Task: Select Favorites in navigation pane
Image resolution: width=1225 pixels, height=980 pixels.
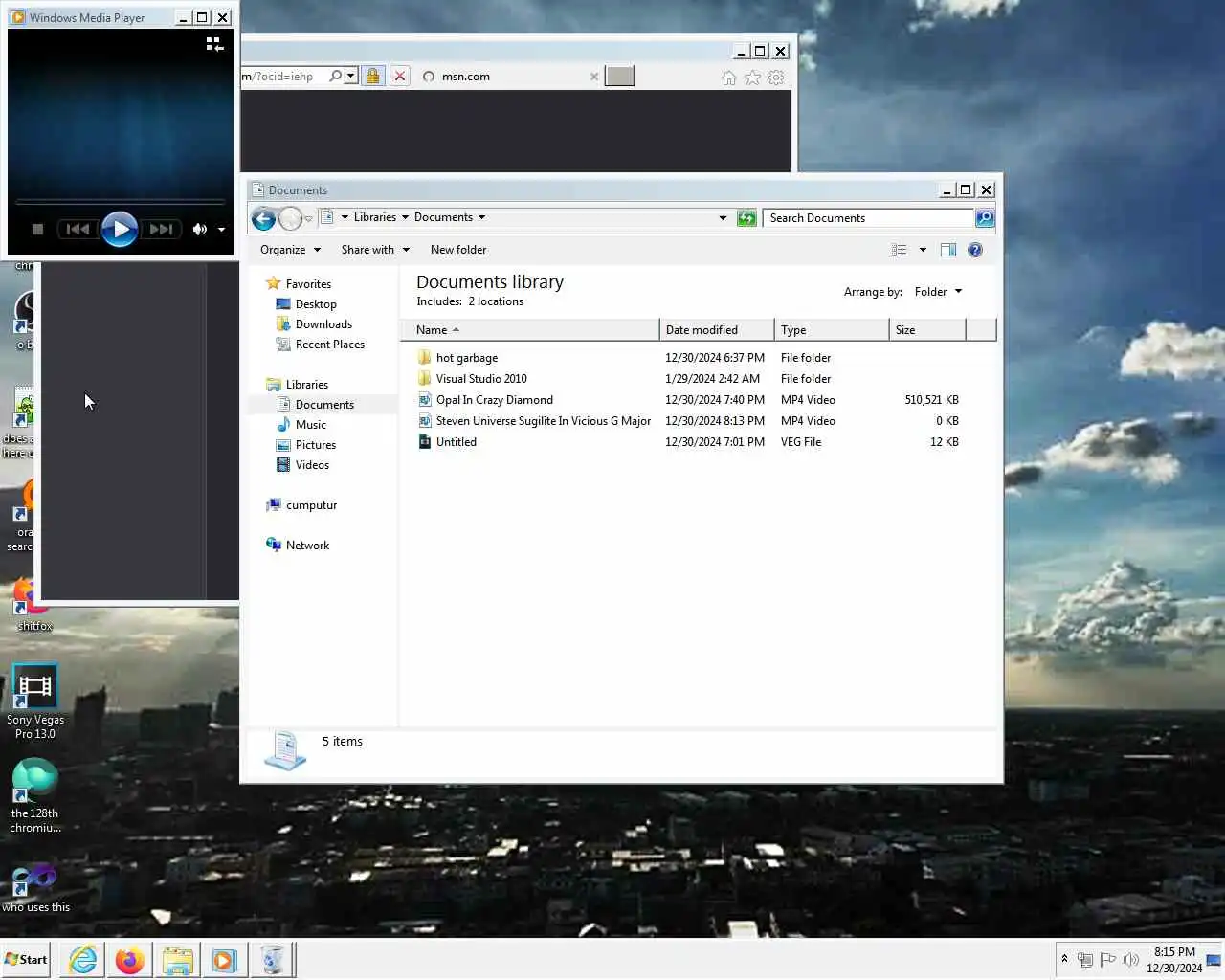Action: [308, 284]
